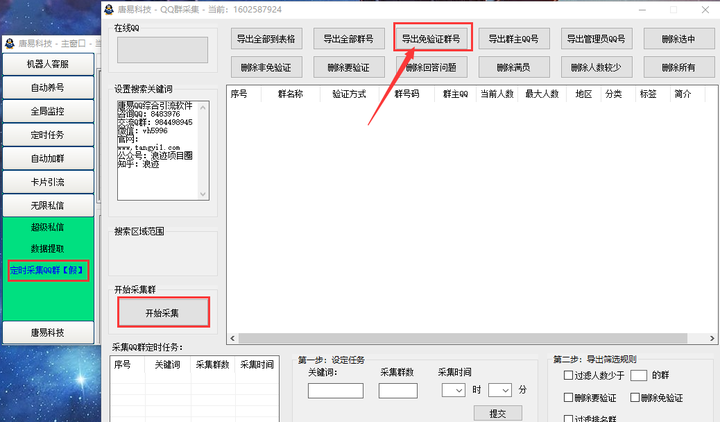This screenshot has height=422, width=720.
Task: Click 导出群主QQ号 button
Action: pos(514,39)
